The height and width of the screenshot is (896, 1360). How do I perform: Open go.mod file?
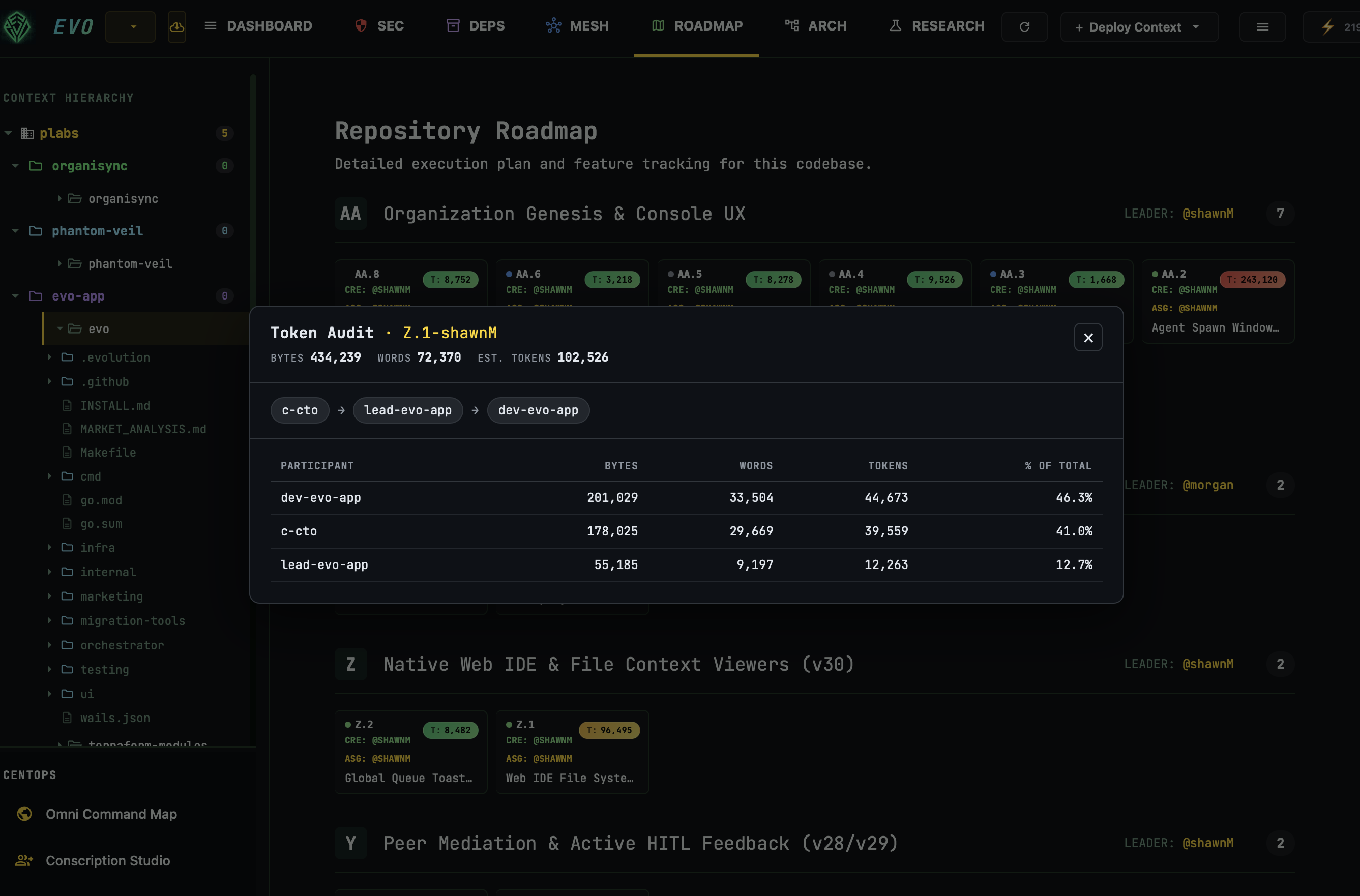click(101, 500)
